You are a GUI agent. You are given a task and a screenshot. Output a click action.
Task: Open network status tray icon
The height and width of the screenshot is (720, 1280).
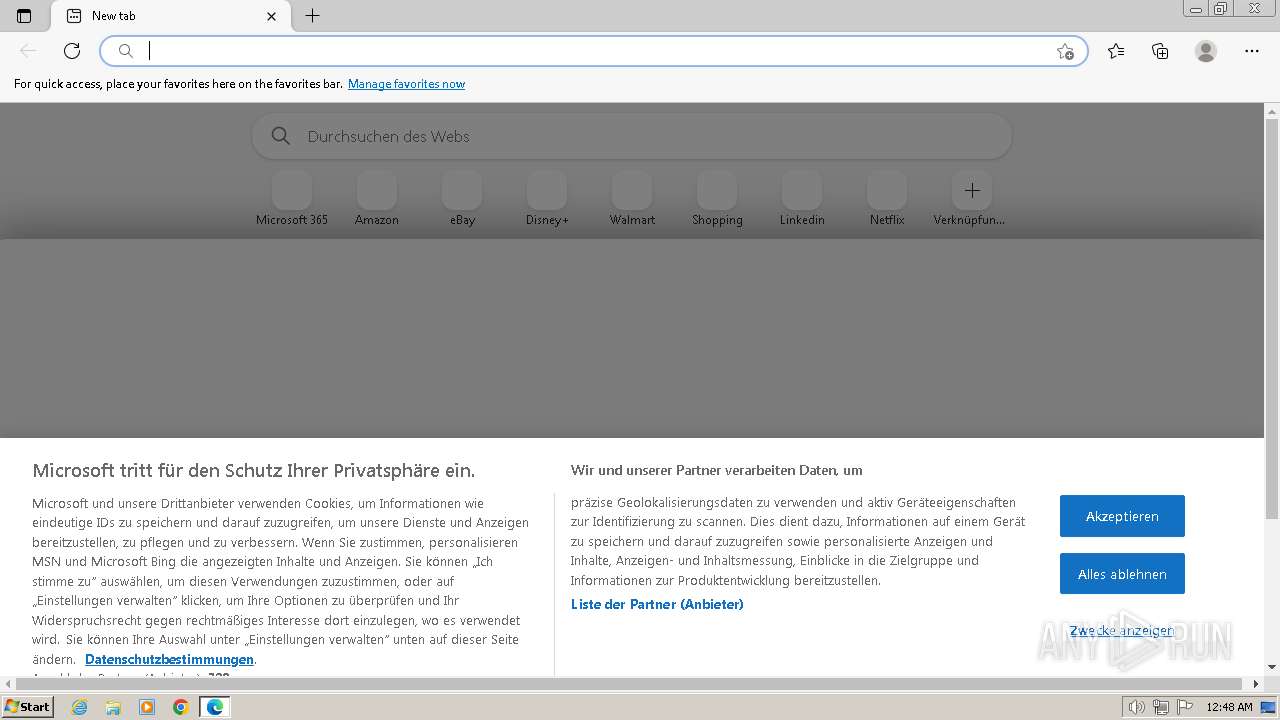1160,707
